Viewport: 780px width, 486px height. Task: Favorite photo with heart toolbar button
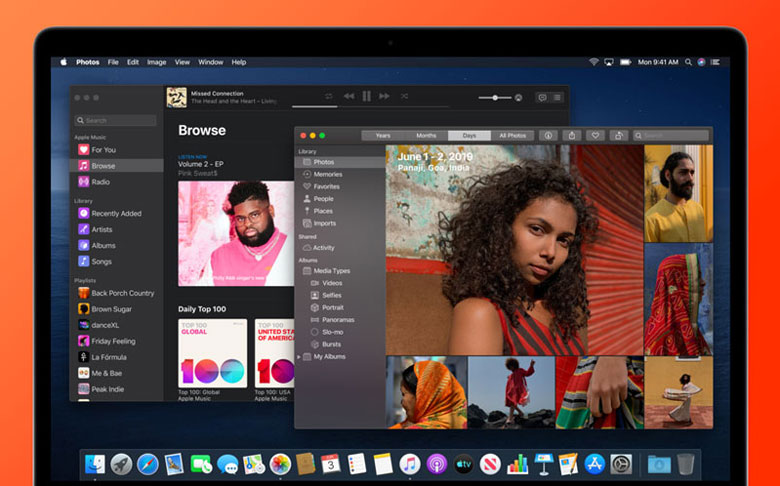[595, 135]
